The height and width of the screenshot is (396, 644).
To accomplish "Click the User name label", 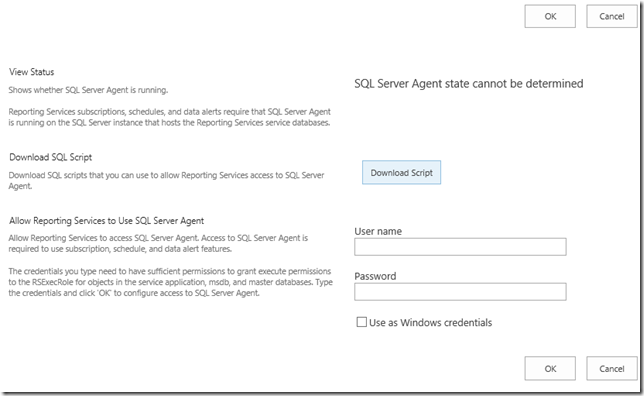I will coord(378,231).
